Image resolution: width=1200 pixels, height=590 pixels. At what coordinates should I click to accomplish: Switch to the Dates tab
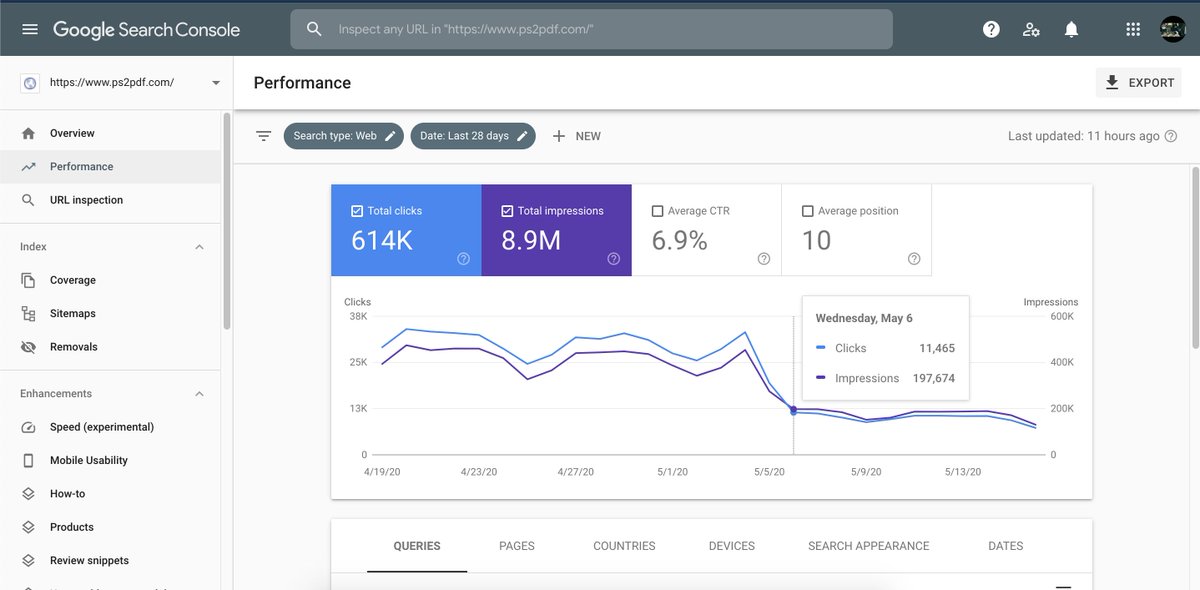pos(1006,546)
